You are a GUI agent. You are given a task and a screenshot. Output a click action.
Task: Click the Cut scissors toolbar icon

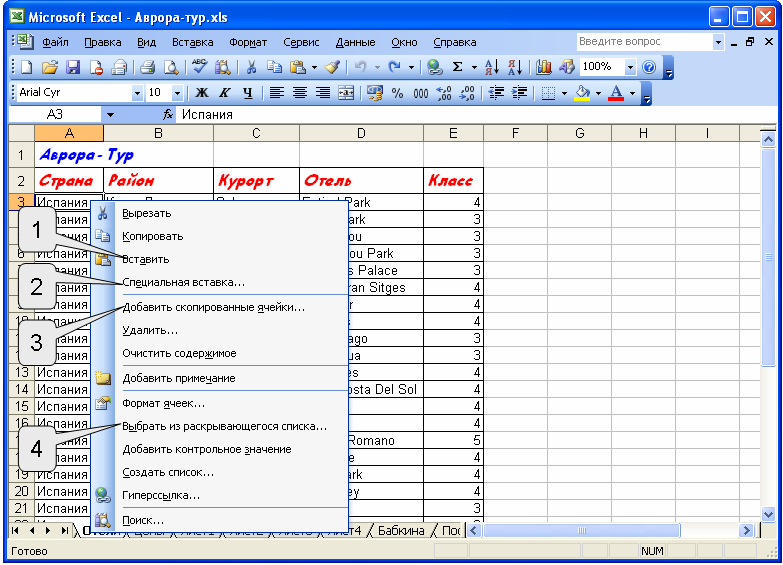[251, 67]
